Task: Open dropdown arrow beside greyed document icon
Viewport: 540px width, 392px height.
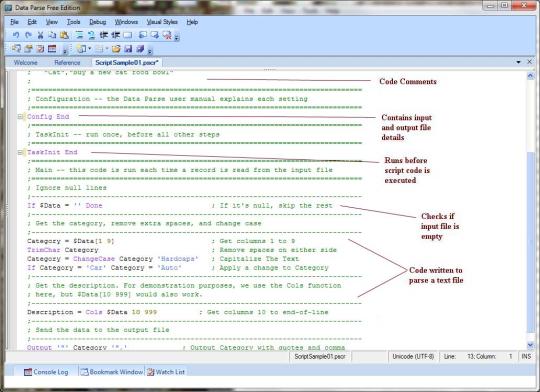Action: (x=107, y=49)
